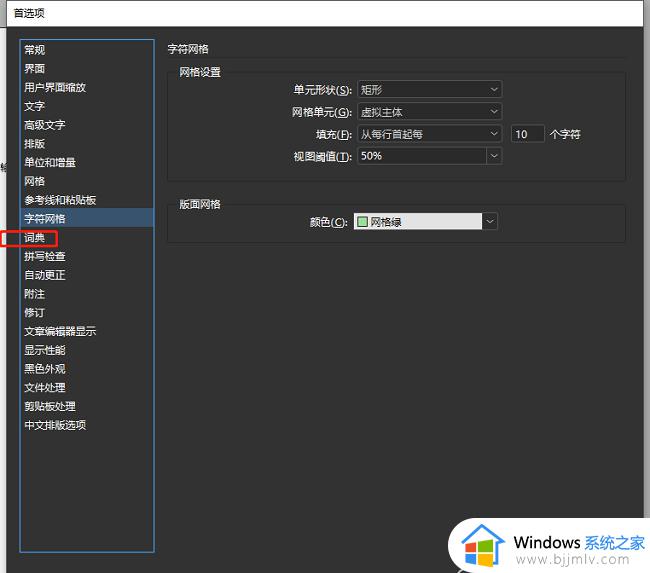Click the green 网格绿 color swatch

363,222
